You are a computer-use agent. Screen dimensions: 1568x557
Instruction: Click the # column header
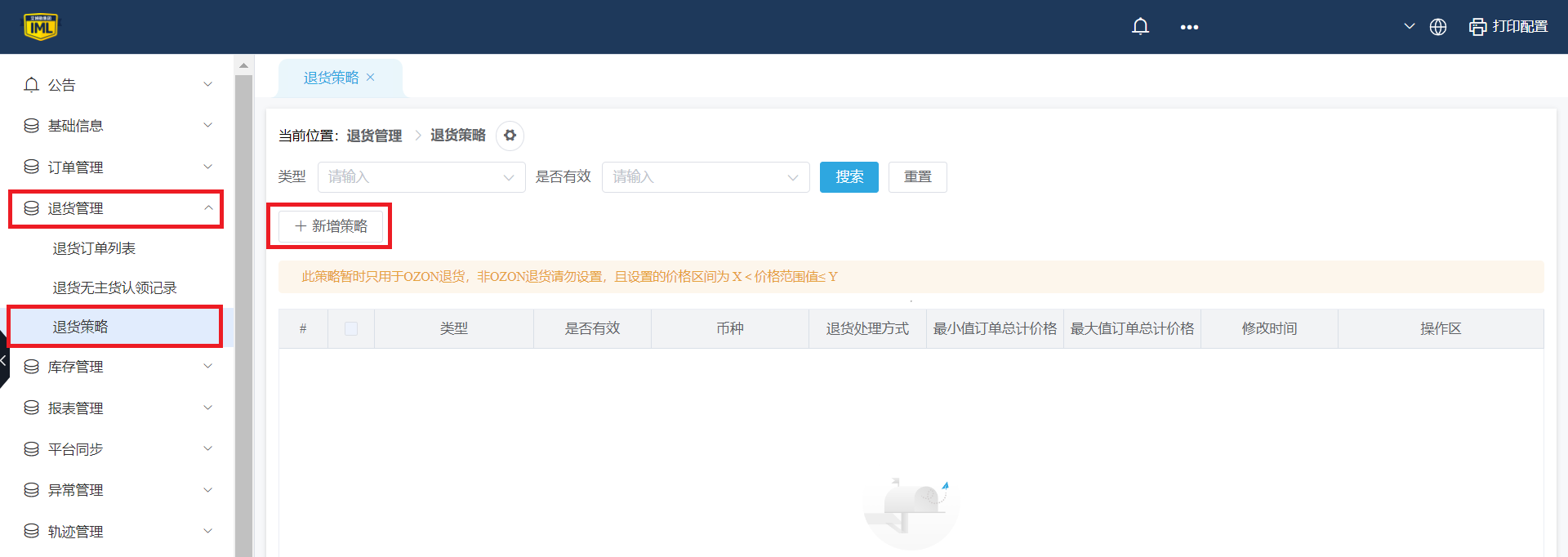point(303,328)
